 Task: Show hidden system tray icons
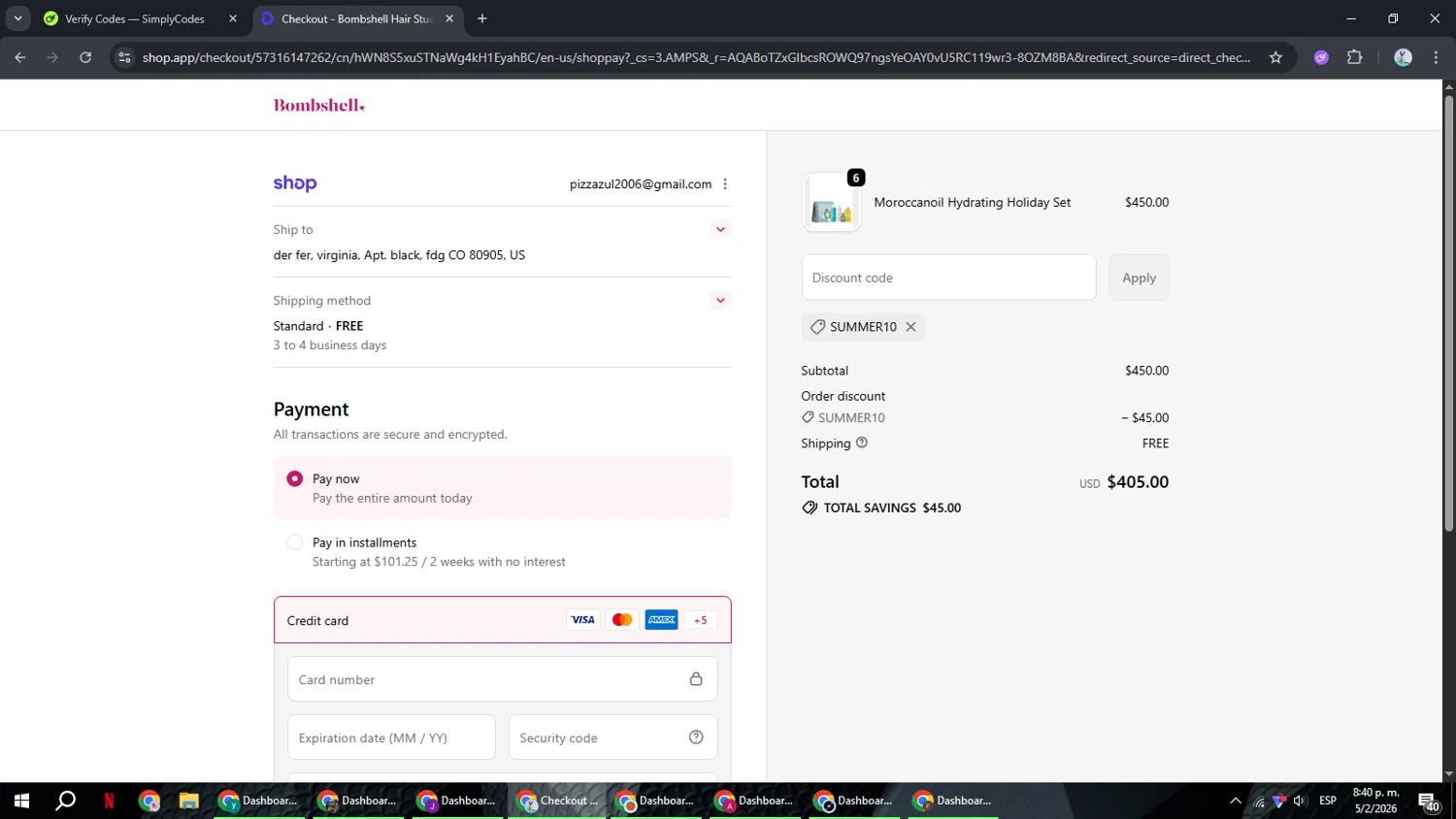(1235, 801)
